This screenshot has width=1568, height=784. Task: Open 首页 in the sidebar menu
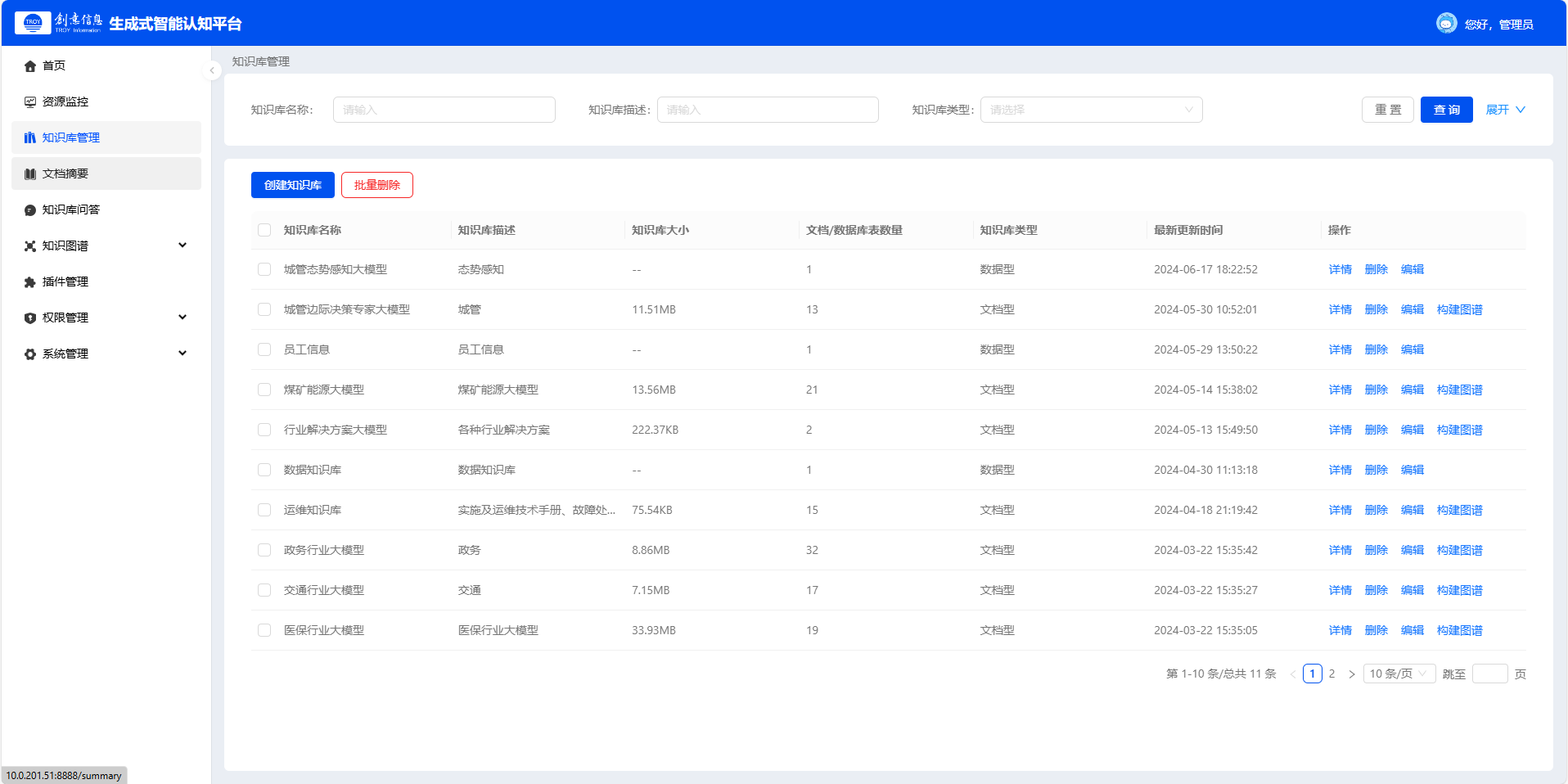106,65
